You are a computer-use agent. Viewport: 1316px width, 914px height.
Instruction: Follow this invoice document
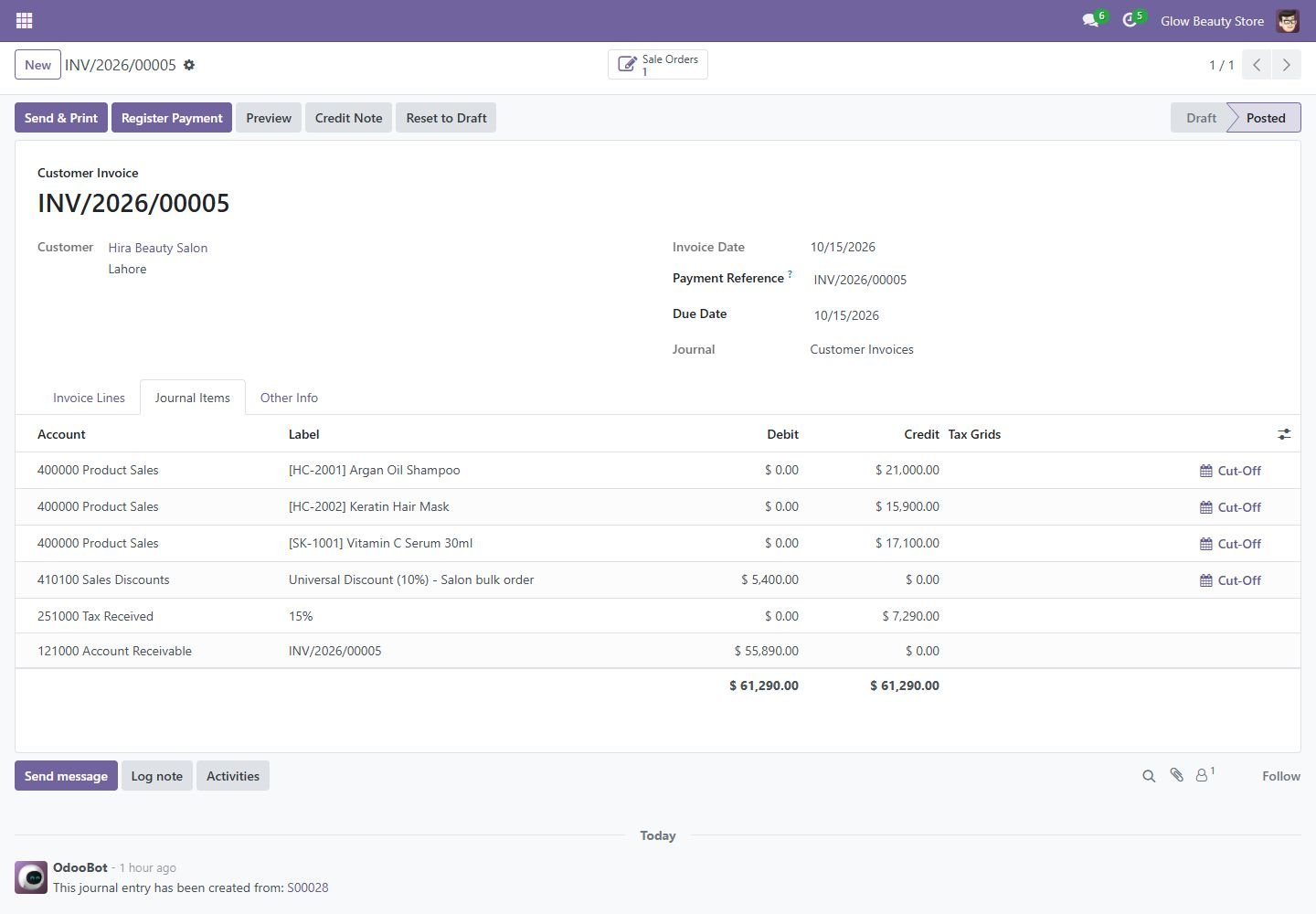click(x=1281, y=776)
